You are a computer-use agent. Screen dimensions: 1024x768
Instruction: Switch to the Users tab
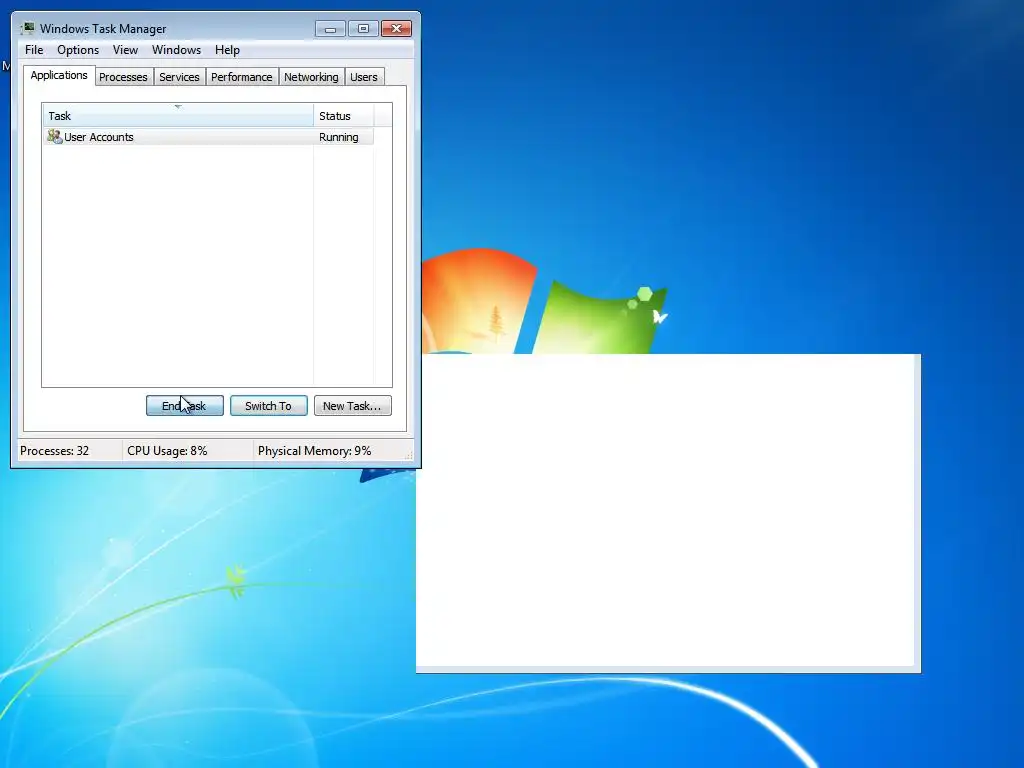pyautogui.click(x=364, y=77)
